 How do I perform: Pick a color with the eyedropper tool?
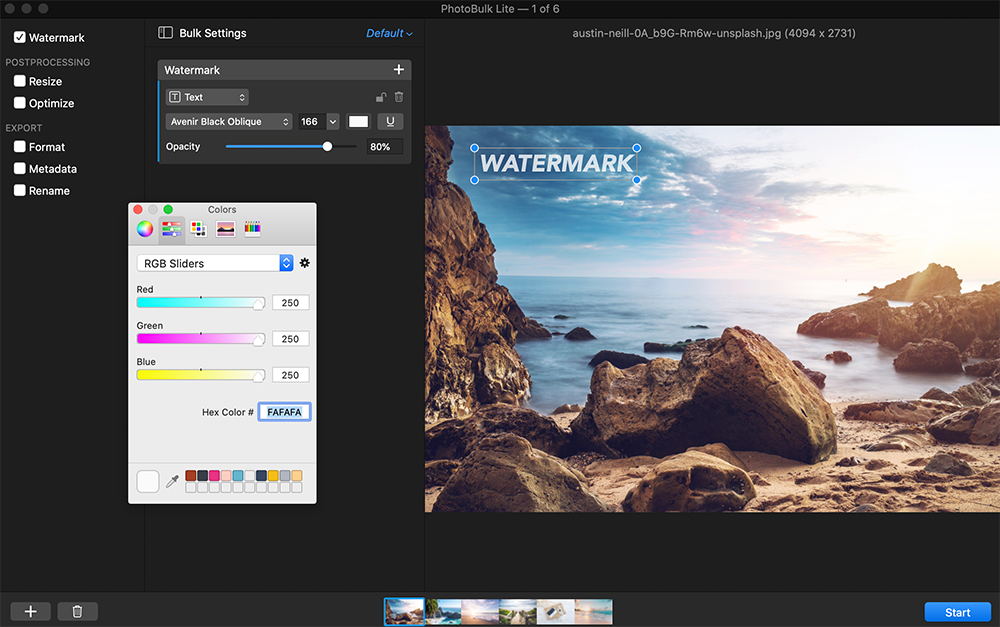[x=172, y=481]
